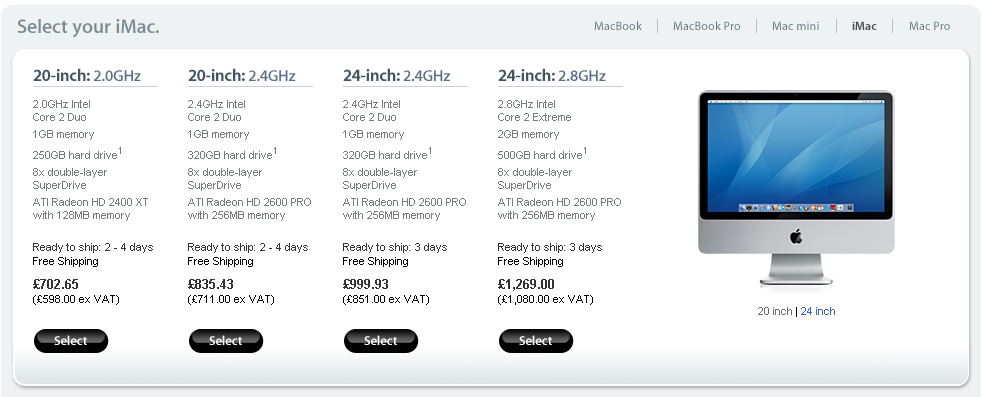Screen dimensions: 985x397
Task: Click the (£851.00 ex VAT) text
Action: pos(386,300)
